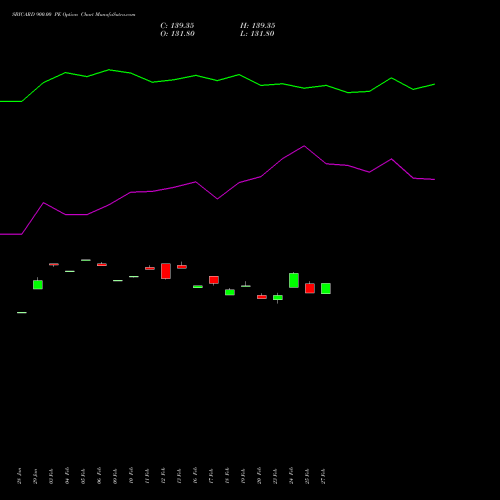Viewport: 500px width, 500px height.
Task: Select the low value L: 131.80
Action: tap(257, 34)
